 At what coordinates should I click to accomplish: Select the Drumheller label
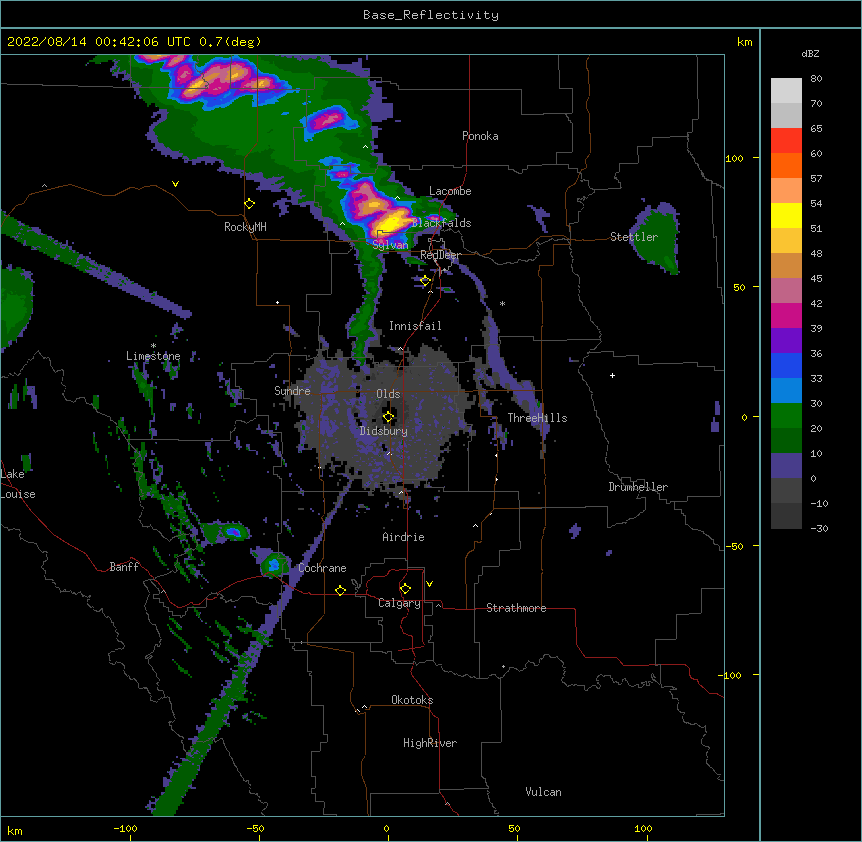pyautogui.click(x=638, y=487)
